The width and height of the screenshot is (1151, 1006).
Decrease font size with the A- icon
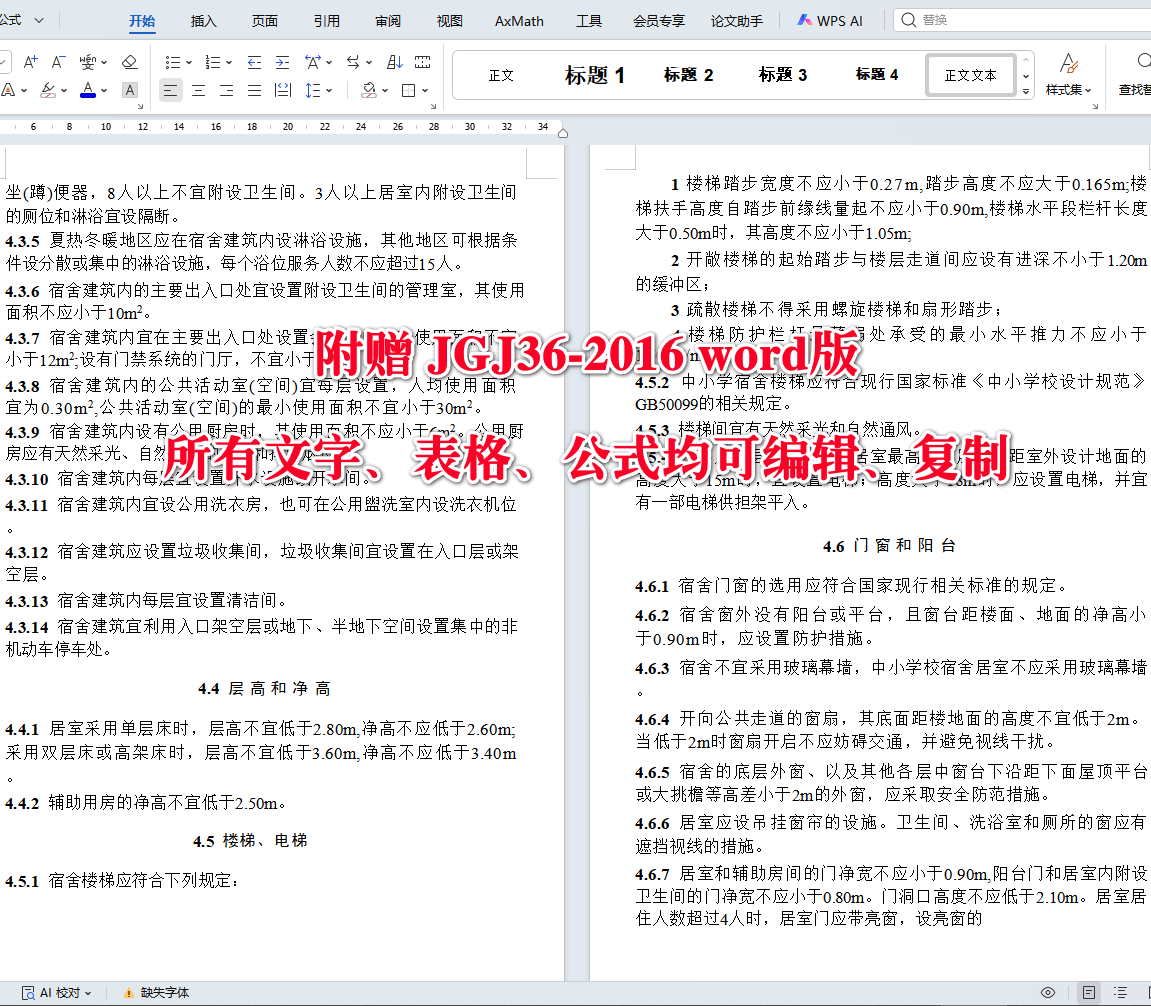58,62
